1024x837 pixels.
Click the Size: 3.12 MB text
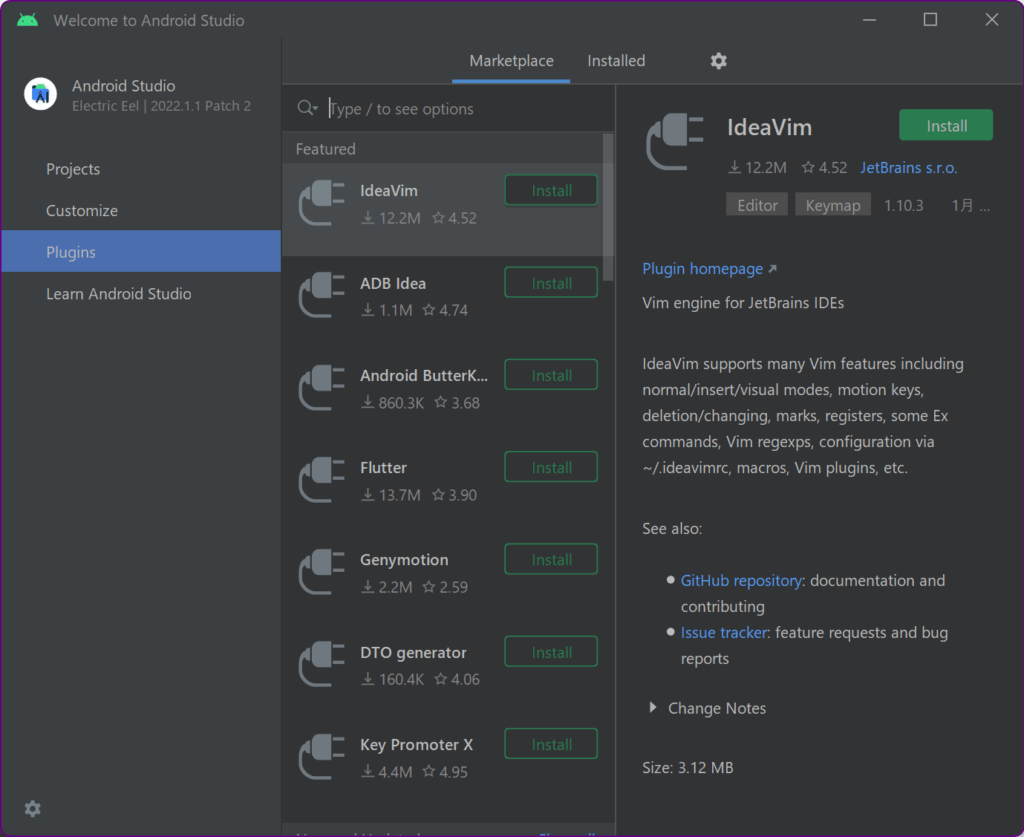click(x=688, y=767)
